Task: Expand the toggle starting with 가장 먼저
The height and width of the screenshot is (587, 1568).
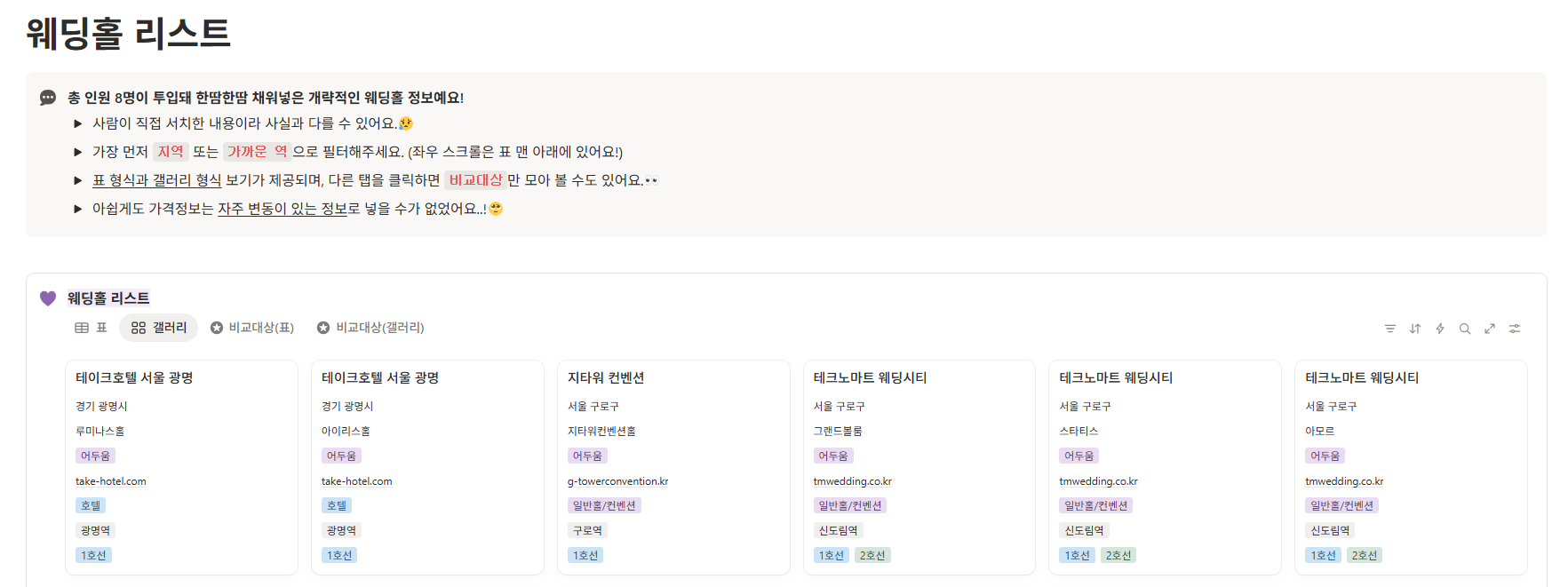Action: click(x=78, y=153)
